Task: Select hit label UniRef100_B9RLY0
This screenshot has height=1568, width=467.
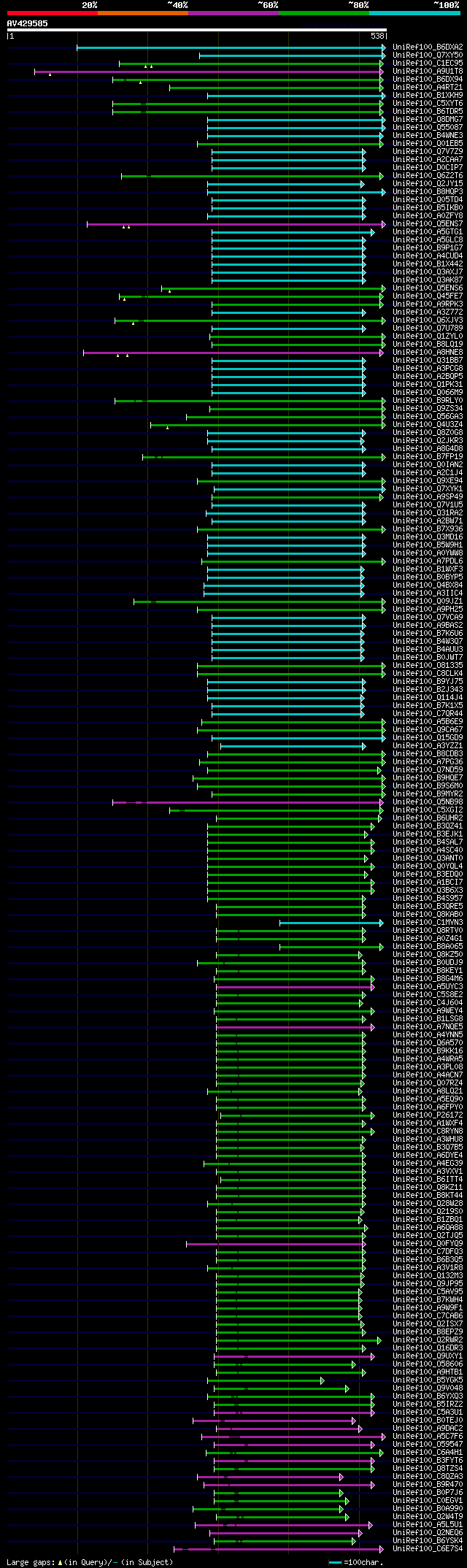Action: tap(428, 401)
